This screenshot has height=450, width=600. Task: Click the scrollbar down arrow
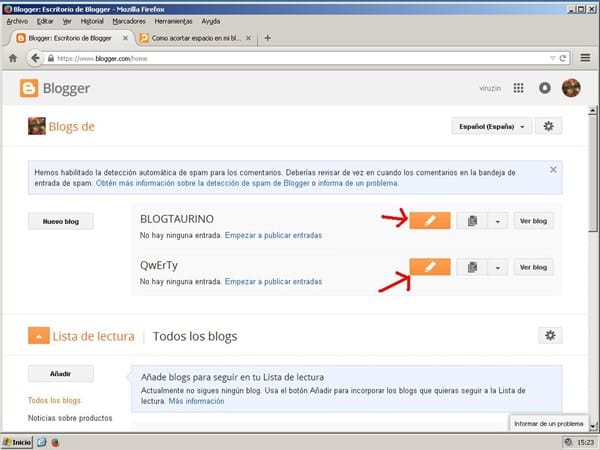click(x=593, y=426)
